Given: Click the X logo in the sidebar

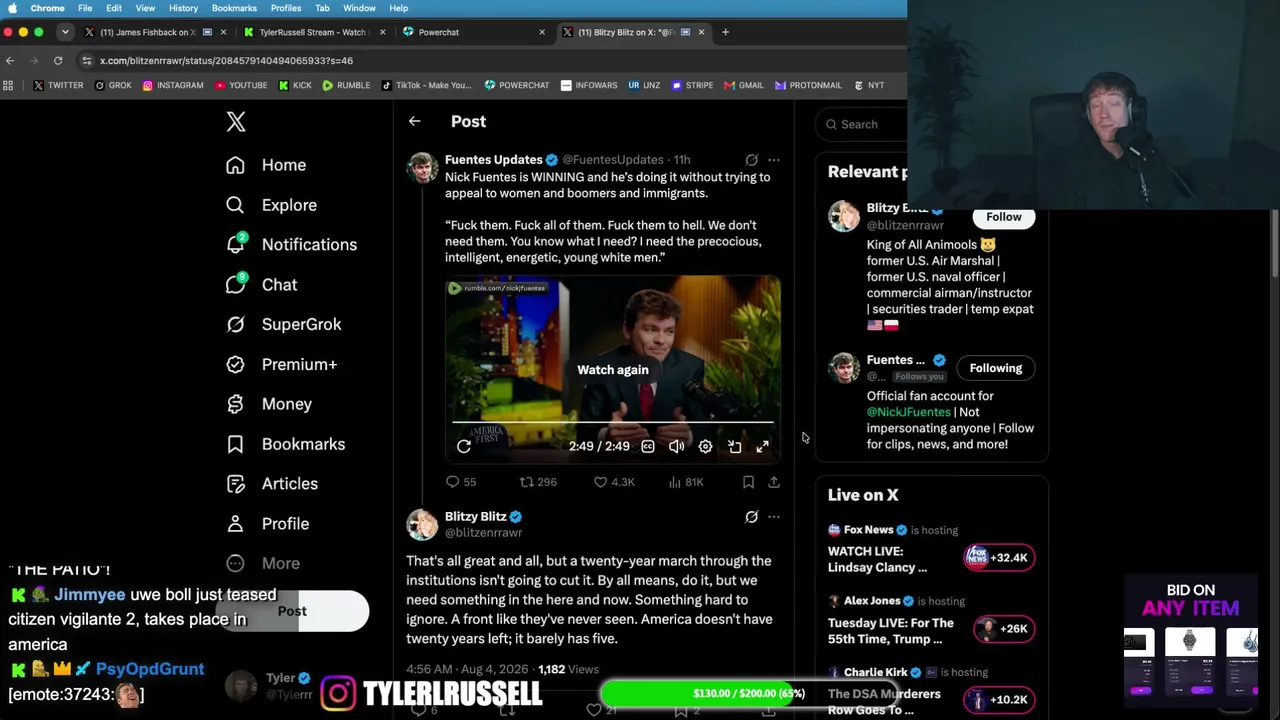Looking at the screenshot, I should tap(236, 122).
